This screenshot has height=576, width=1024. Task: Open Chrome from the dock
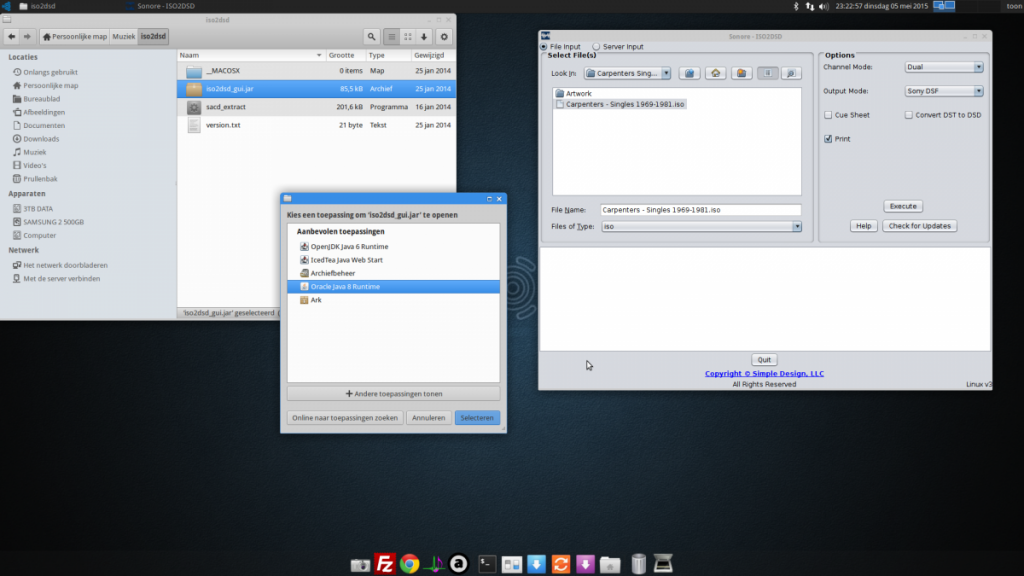(x=409, y=564)
